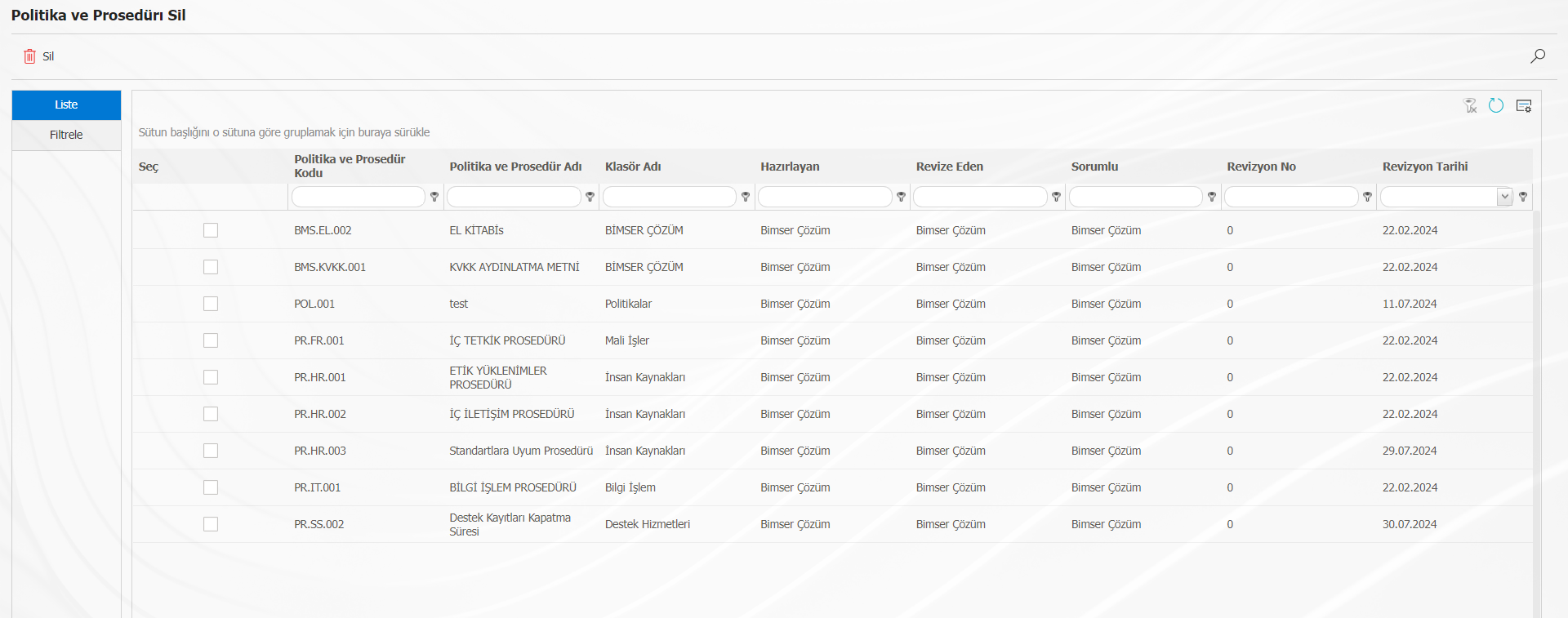Image resolution: width=1568 pixels, height=618 pixels.
Task: Focus the Klasör Adı filter box
Action: coord(670,197)
